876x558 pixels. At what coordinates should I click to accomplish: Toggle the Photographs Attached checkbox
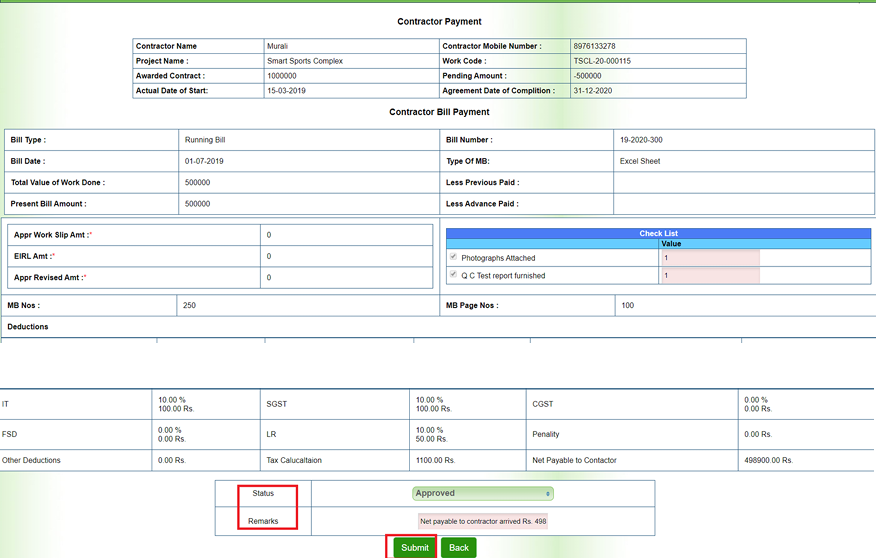coord(453,257)
